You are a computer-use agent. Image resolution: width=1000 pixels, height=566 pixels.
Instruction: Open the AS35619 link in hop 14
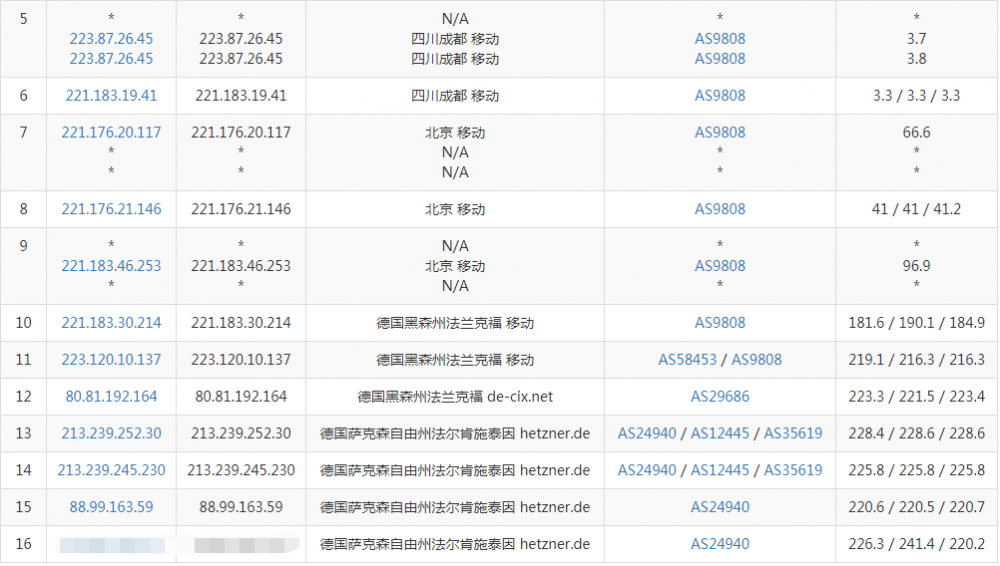[793, 471]
